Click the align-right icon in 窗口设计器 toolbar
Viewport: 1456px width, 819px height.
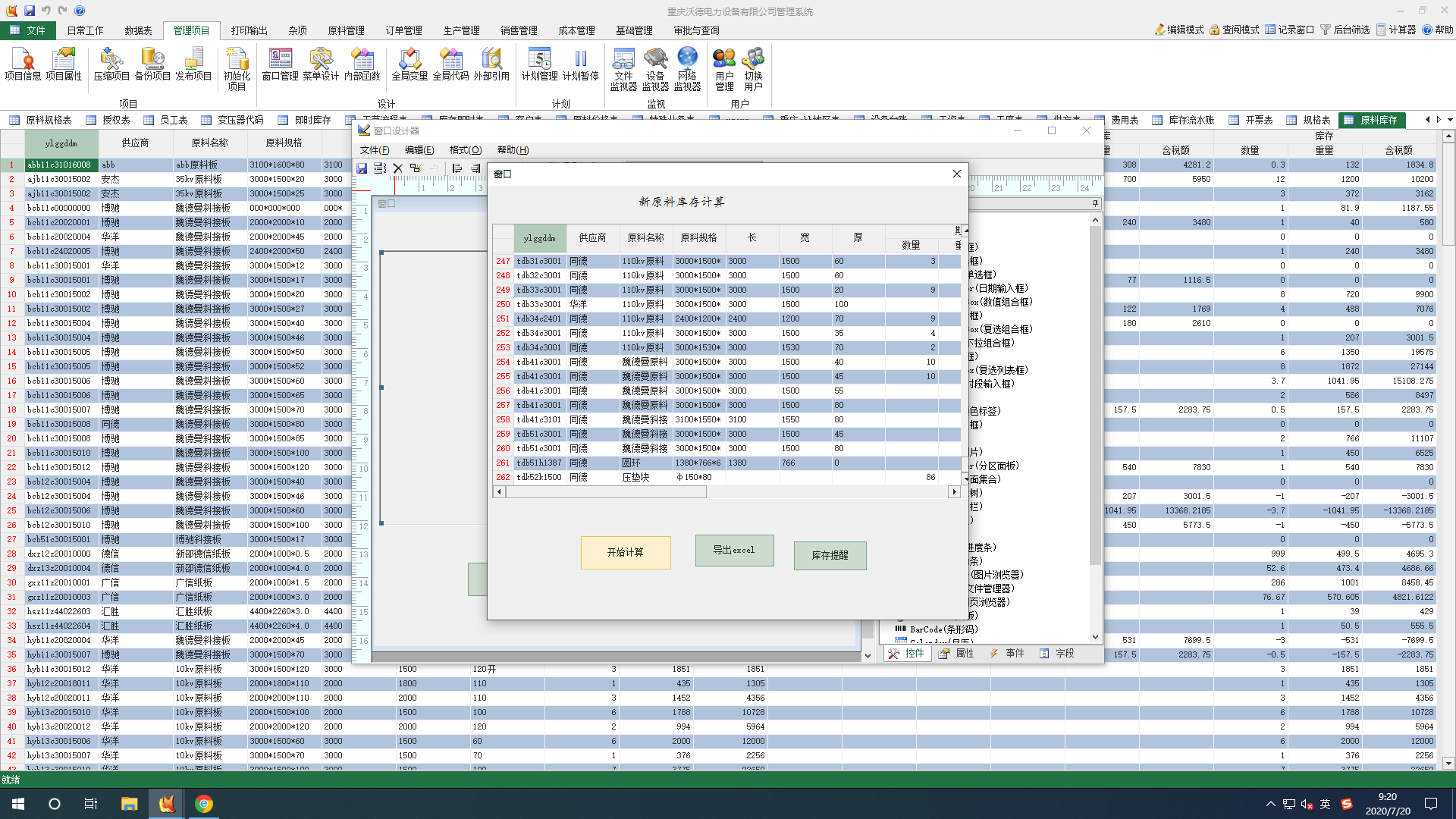(x=475, y=168)
